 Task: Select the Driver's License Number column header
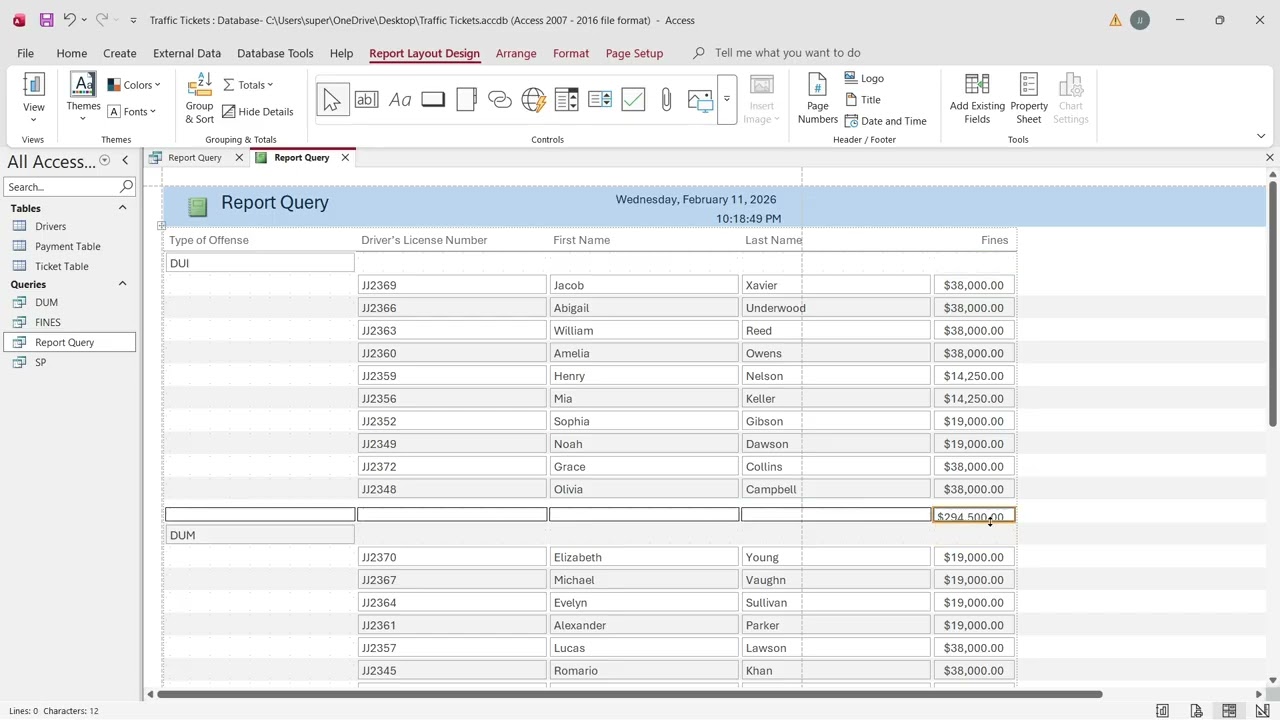tap(424, 240)
